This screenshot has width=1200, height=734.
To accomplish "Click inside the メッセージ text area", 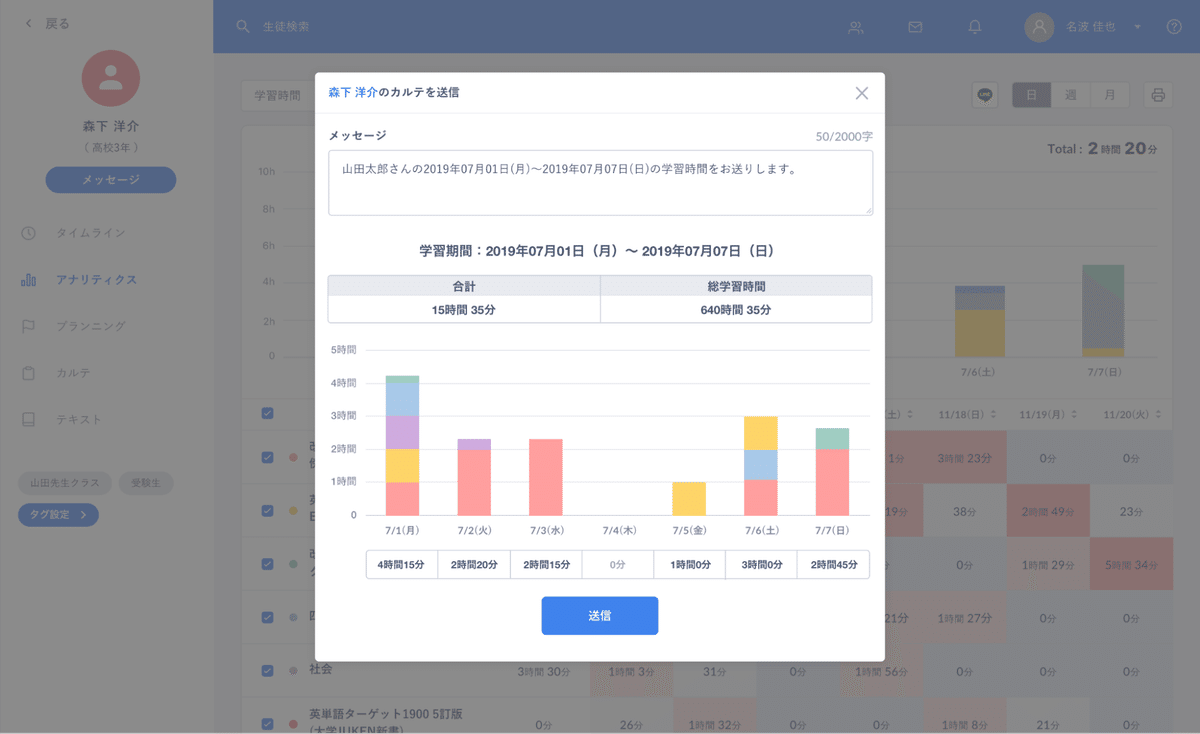I will coord(600,180).
